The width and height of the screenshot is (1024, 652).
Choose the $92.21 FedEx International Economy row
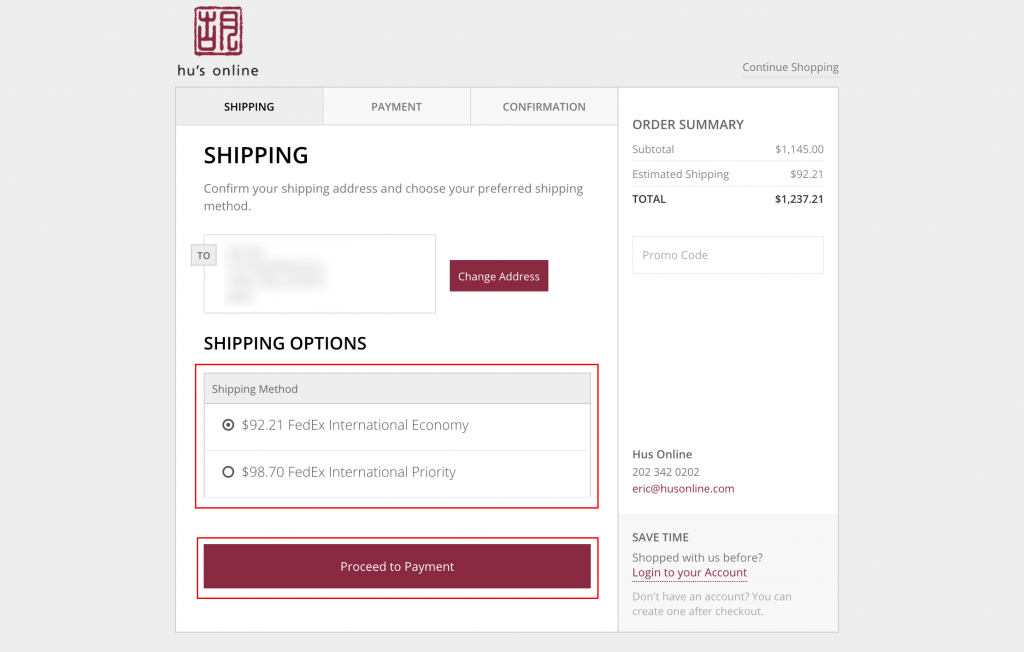tap(397, 427)
